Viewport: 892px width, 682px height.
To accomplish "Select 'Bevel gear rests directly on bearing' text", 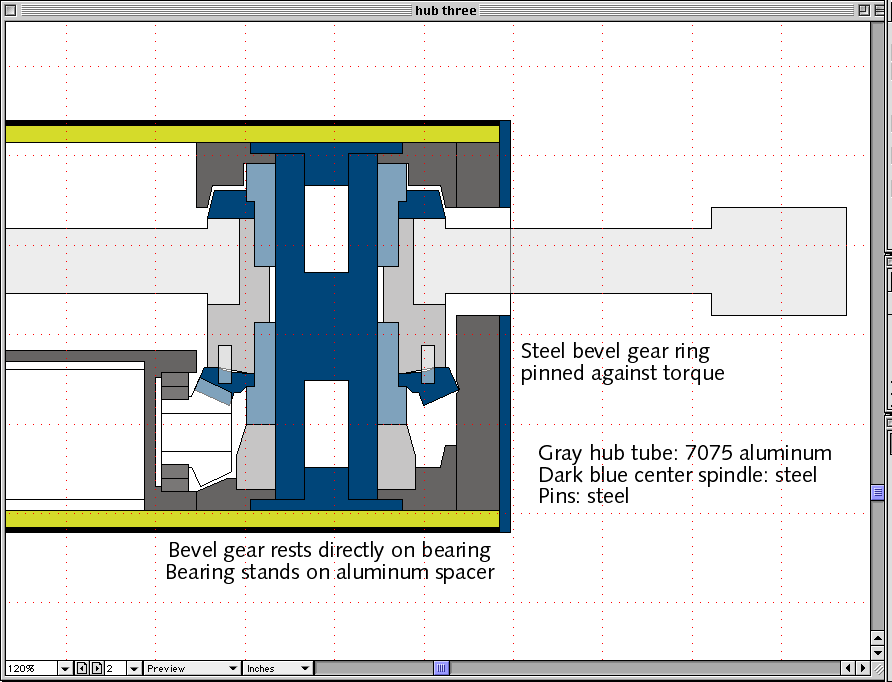I will 330,550.
